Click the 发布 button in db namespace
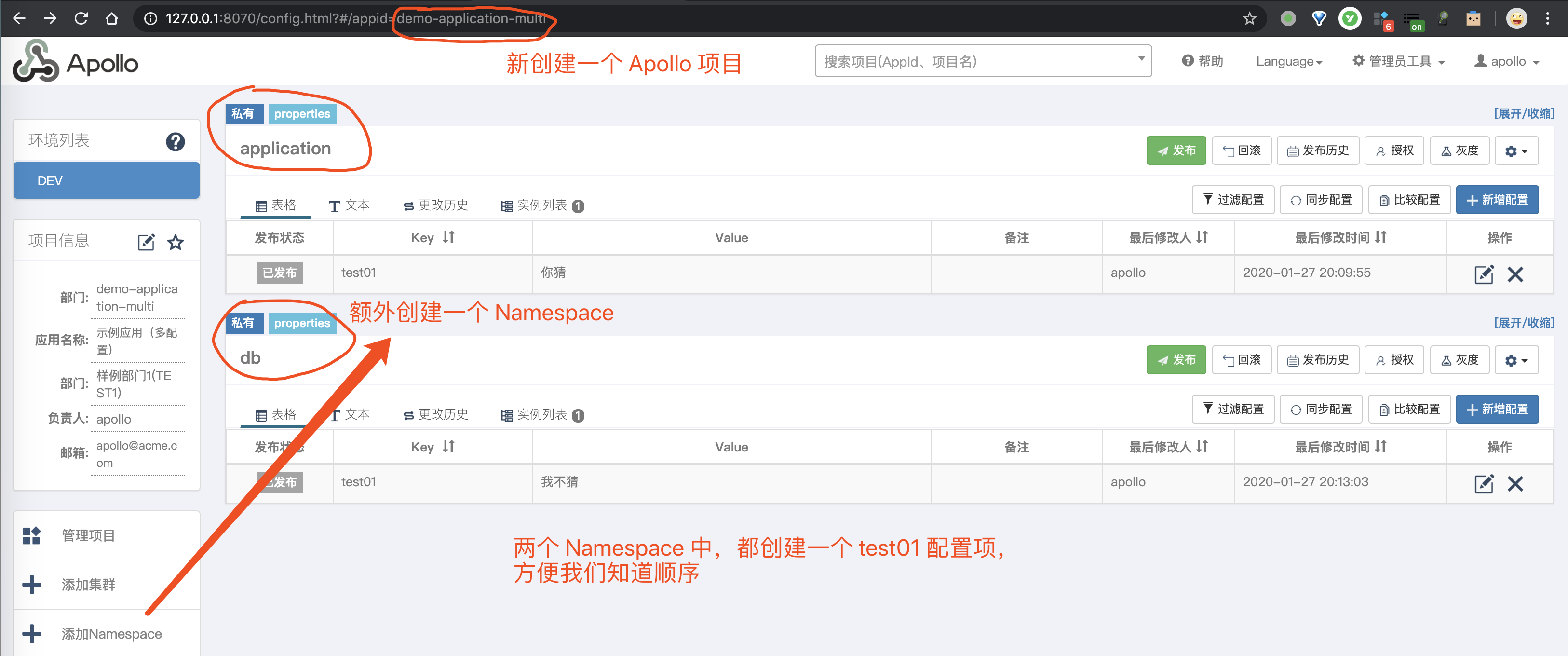 1176,359
